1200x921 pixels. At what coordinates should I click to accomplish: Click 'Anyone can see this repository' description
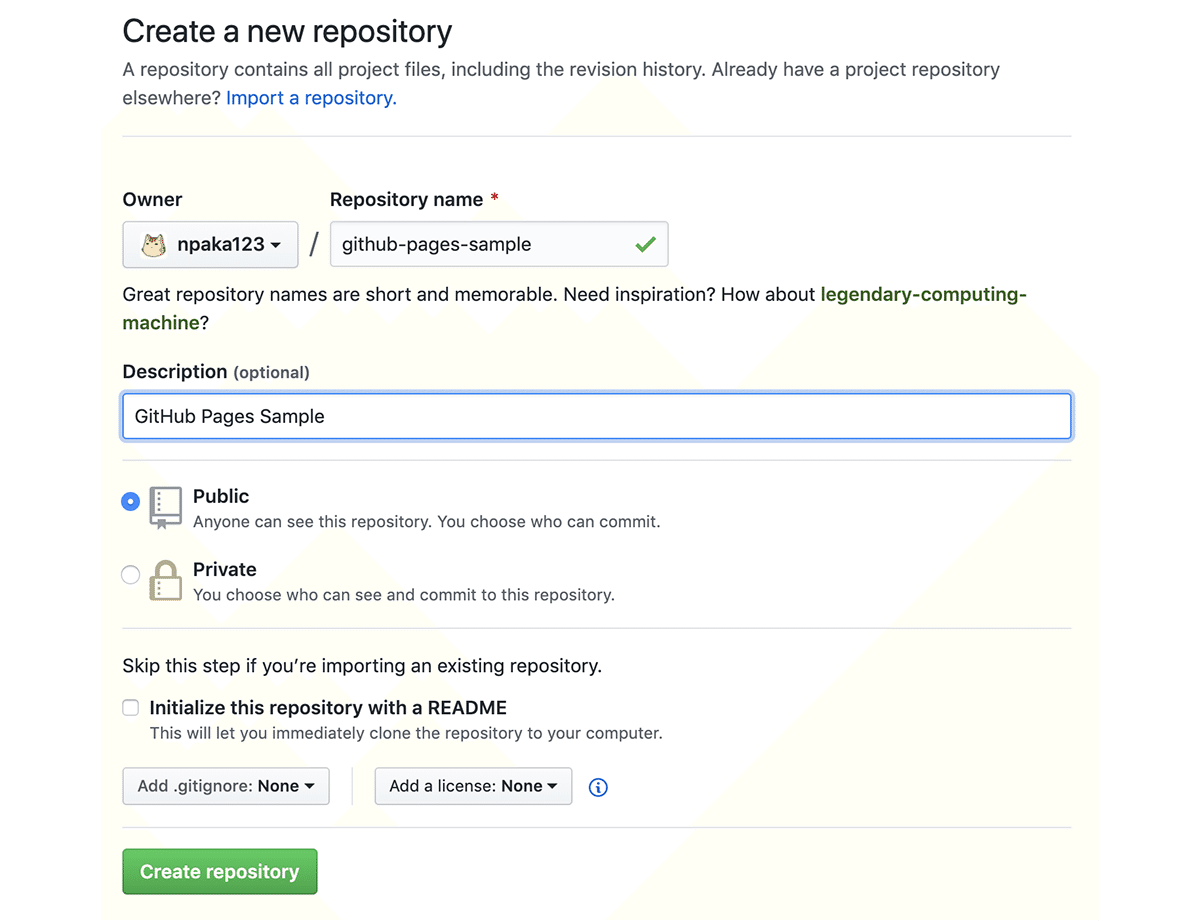pyautogui.click(x=427, y=522)
